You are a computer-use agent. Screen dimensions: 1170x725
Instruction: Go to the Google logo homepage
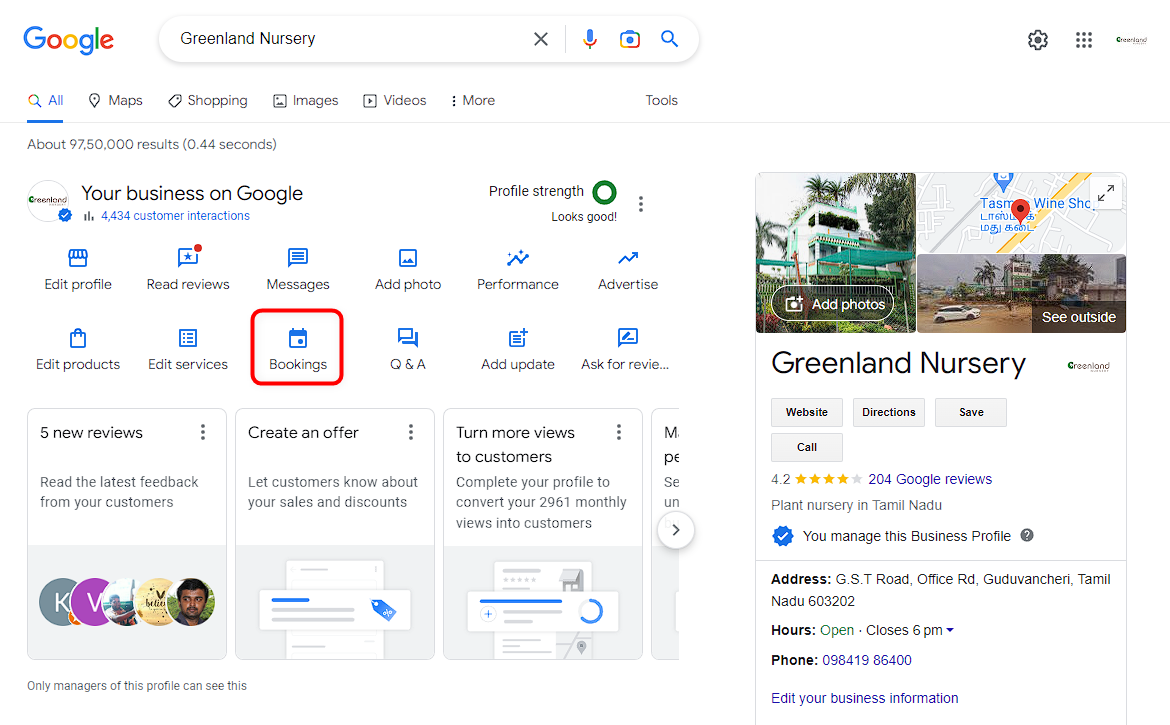pyautogui.click(x=69, y=39)
